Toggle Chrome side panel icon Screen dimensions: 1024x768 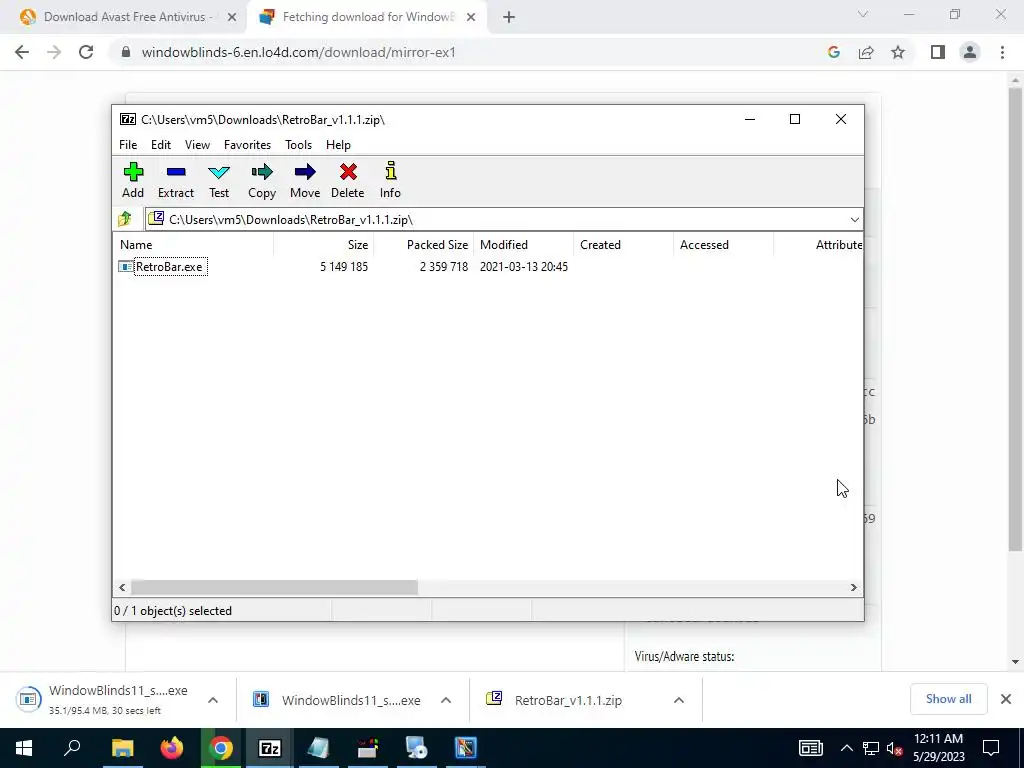coord(938,52)
